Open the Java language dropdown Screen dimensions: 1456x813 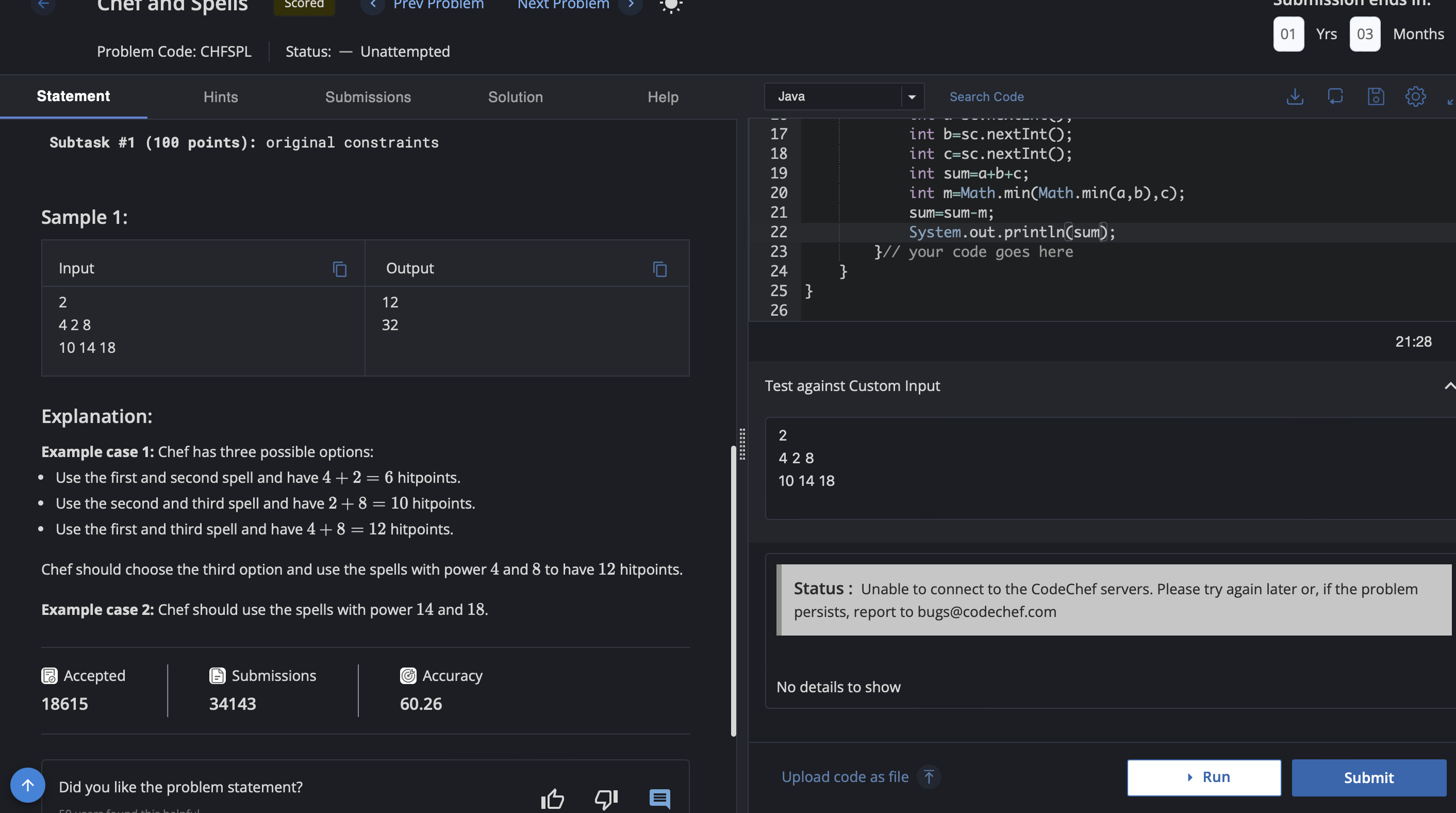click(x=911, y=96)
